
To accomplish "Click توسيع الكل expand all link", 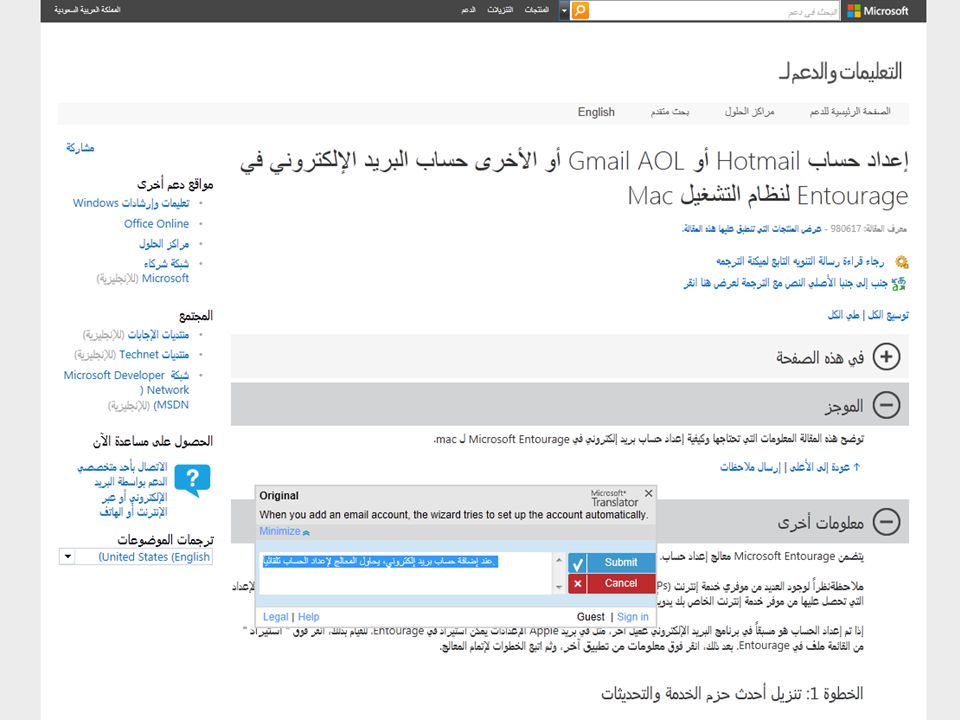I will pos(888,315).
